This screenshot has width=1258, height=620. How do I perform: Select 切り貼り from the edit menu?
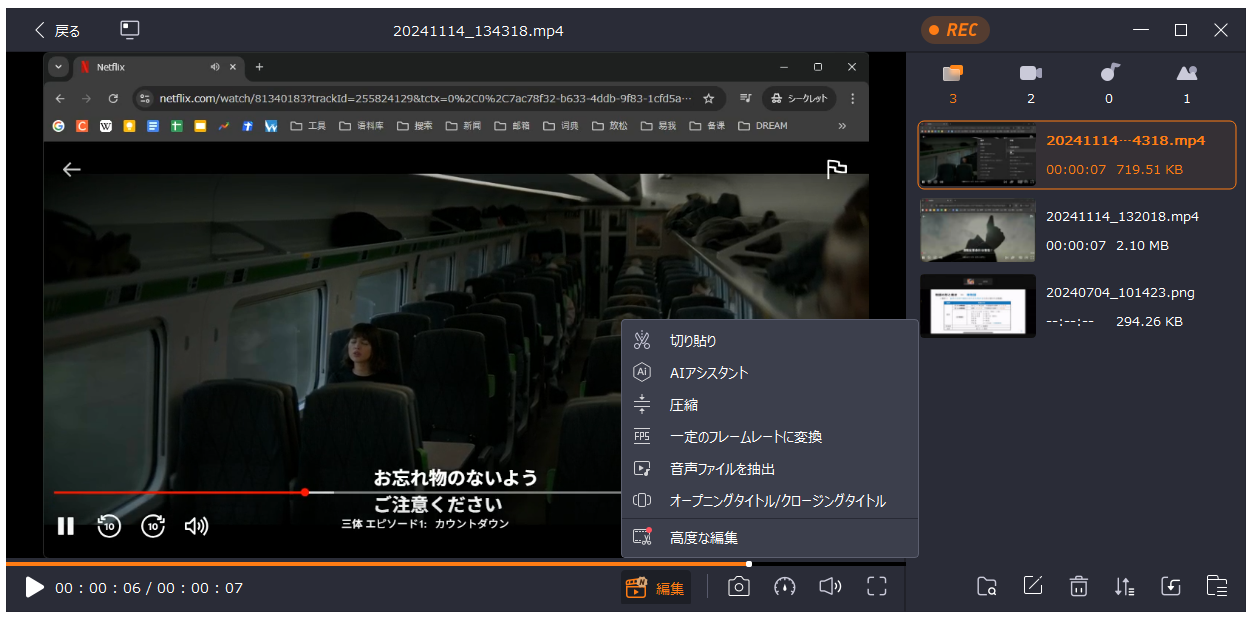click(x=693, y=341)
